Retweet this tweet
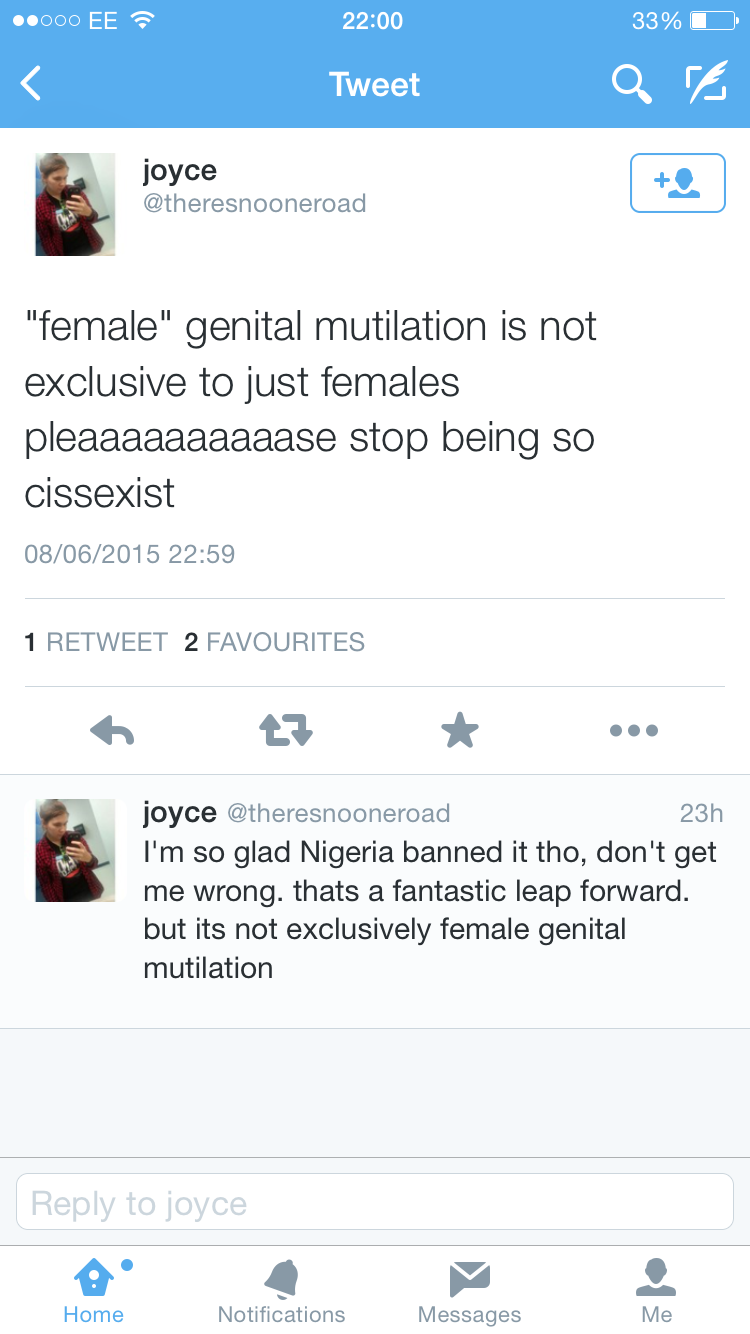Screen dimensions: 750x1334 [286, 731]
